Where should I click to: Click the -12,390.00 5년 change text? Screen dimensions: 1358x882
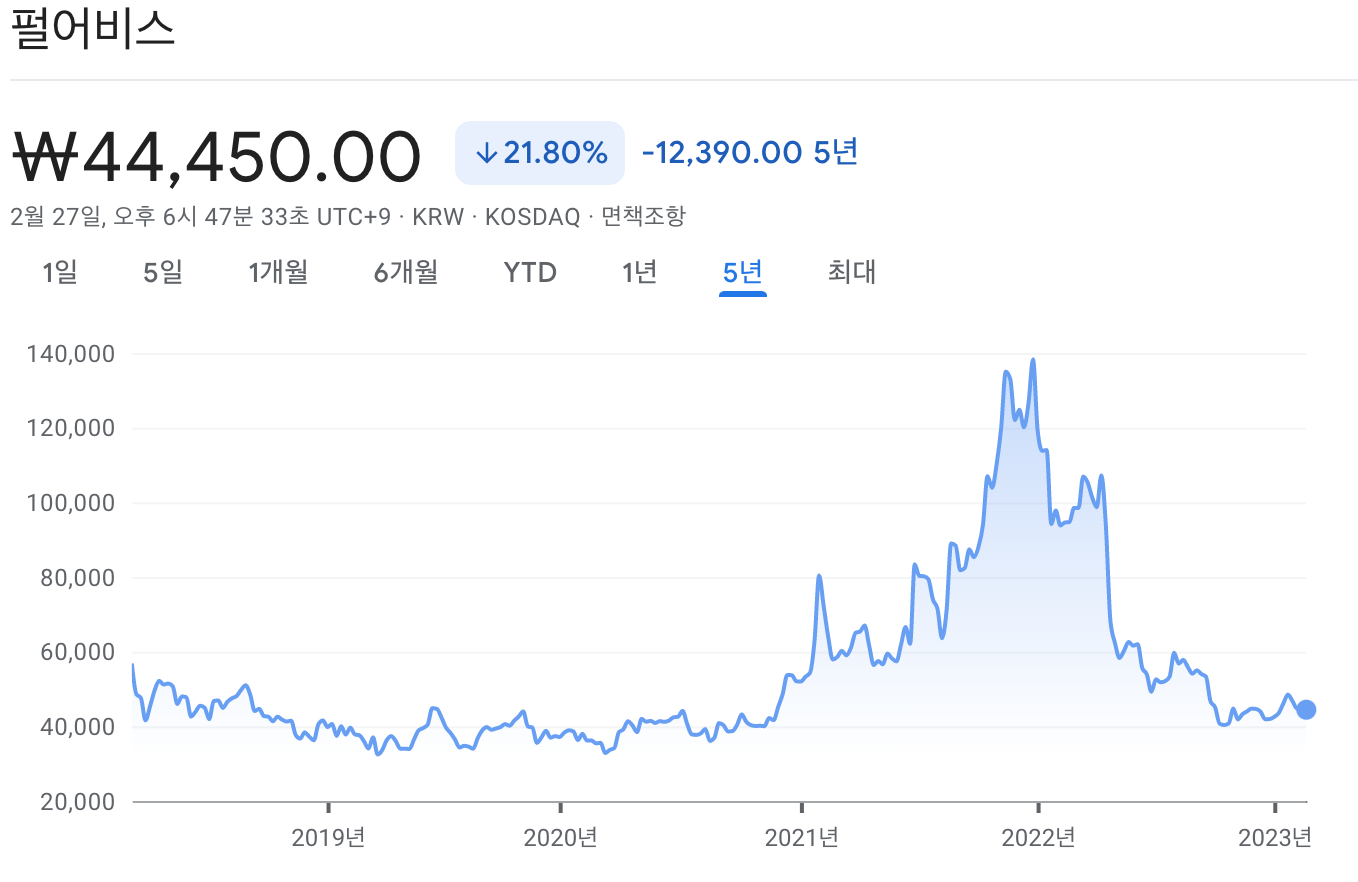(750, 153)
